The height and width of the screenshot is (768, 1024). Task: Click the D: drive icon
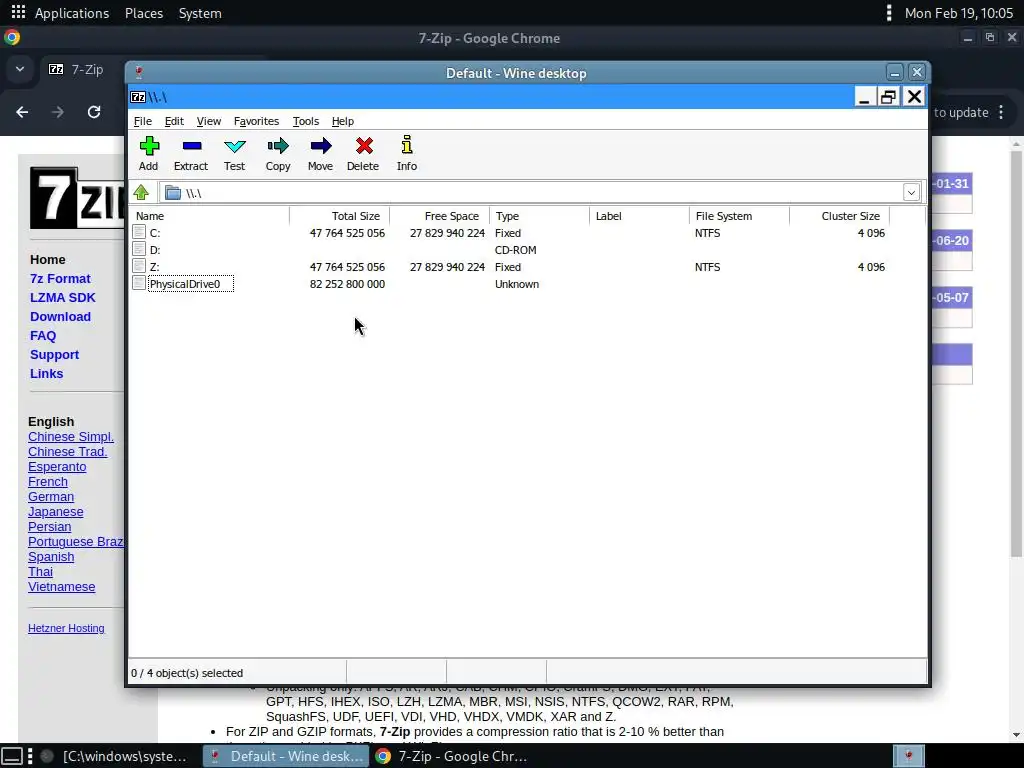[139, 249]
